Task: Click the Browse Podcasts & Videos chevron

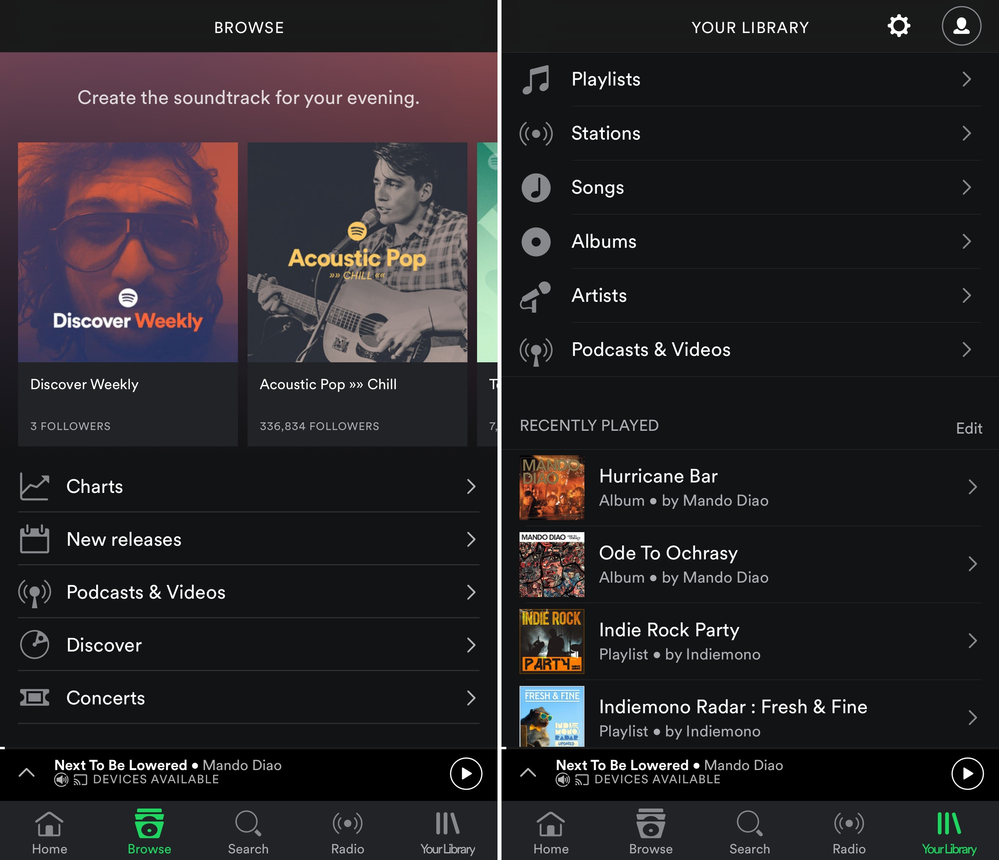Action: tap(471, 592)
